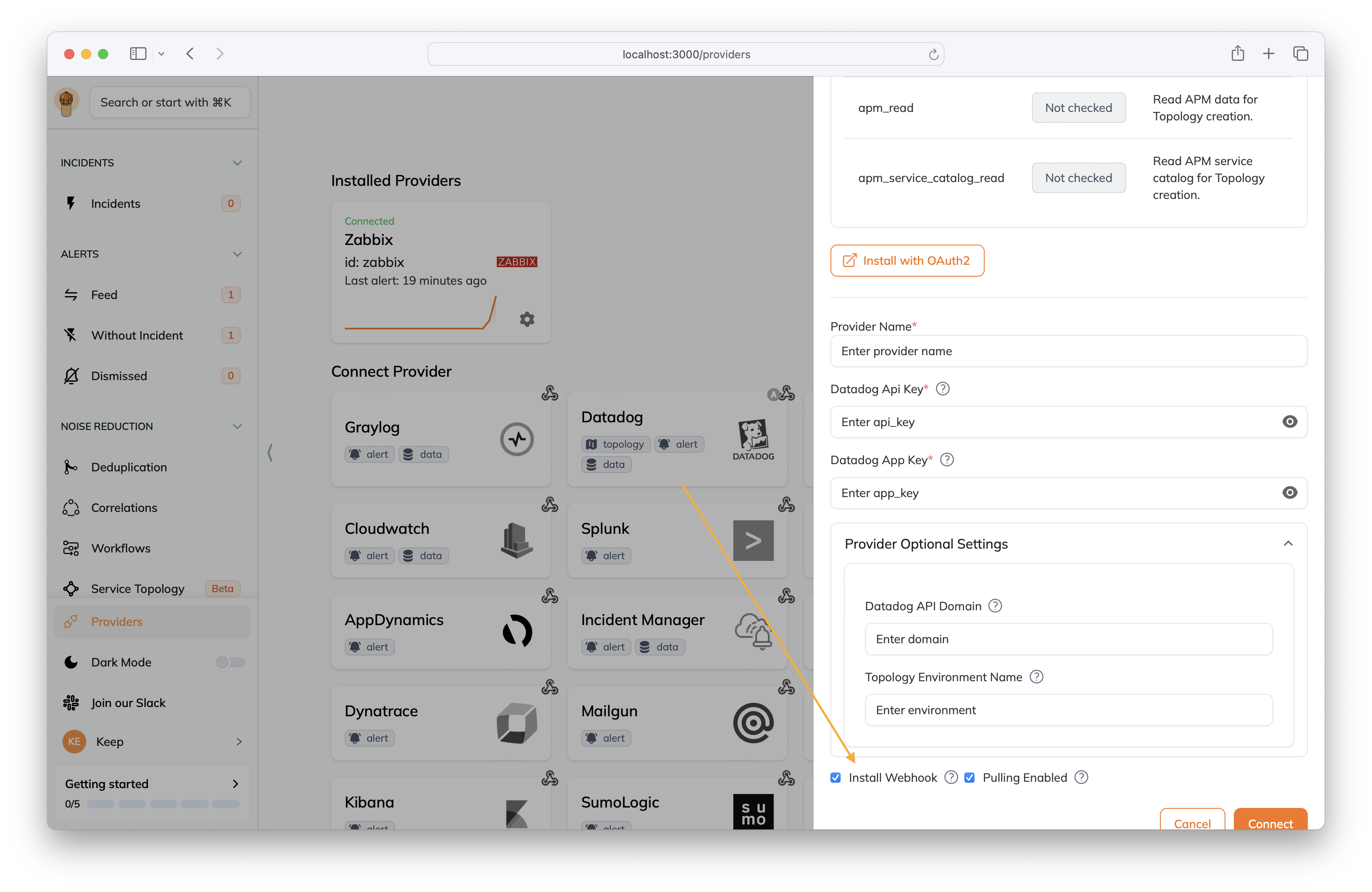Toggle Install Webhook checkbox
Screen dimensions: 1372x892
835,778
